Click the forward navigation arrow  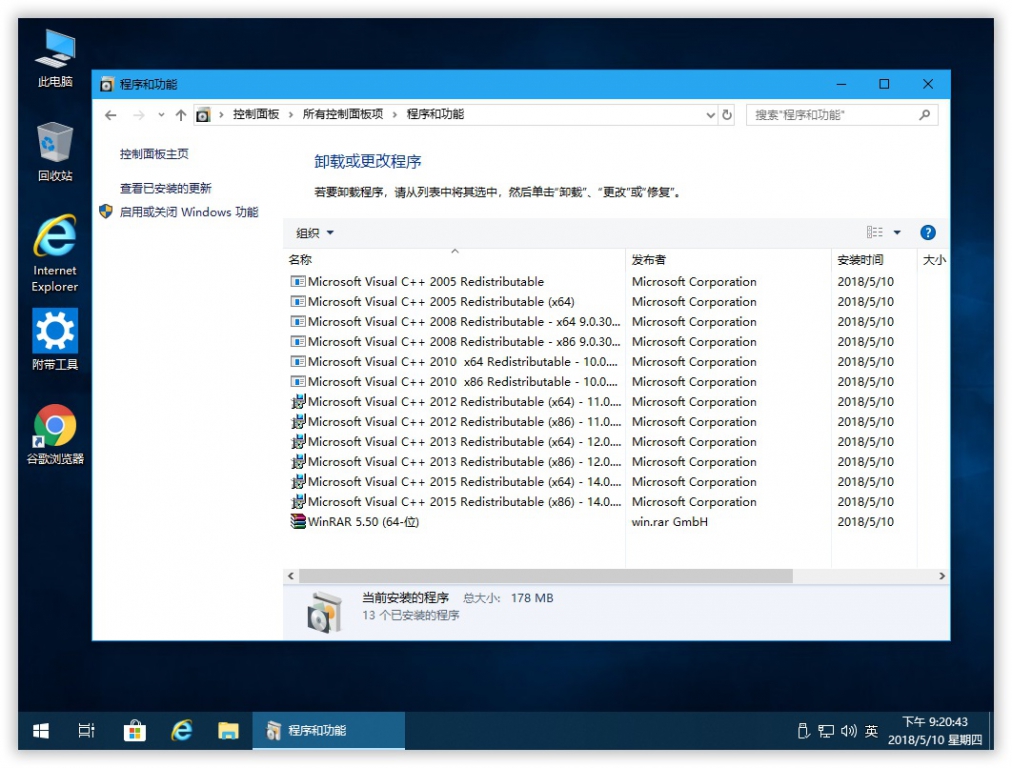(138, 115)
